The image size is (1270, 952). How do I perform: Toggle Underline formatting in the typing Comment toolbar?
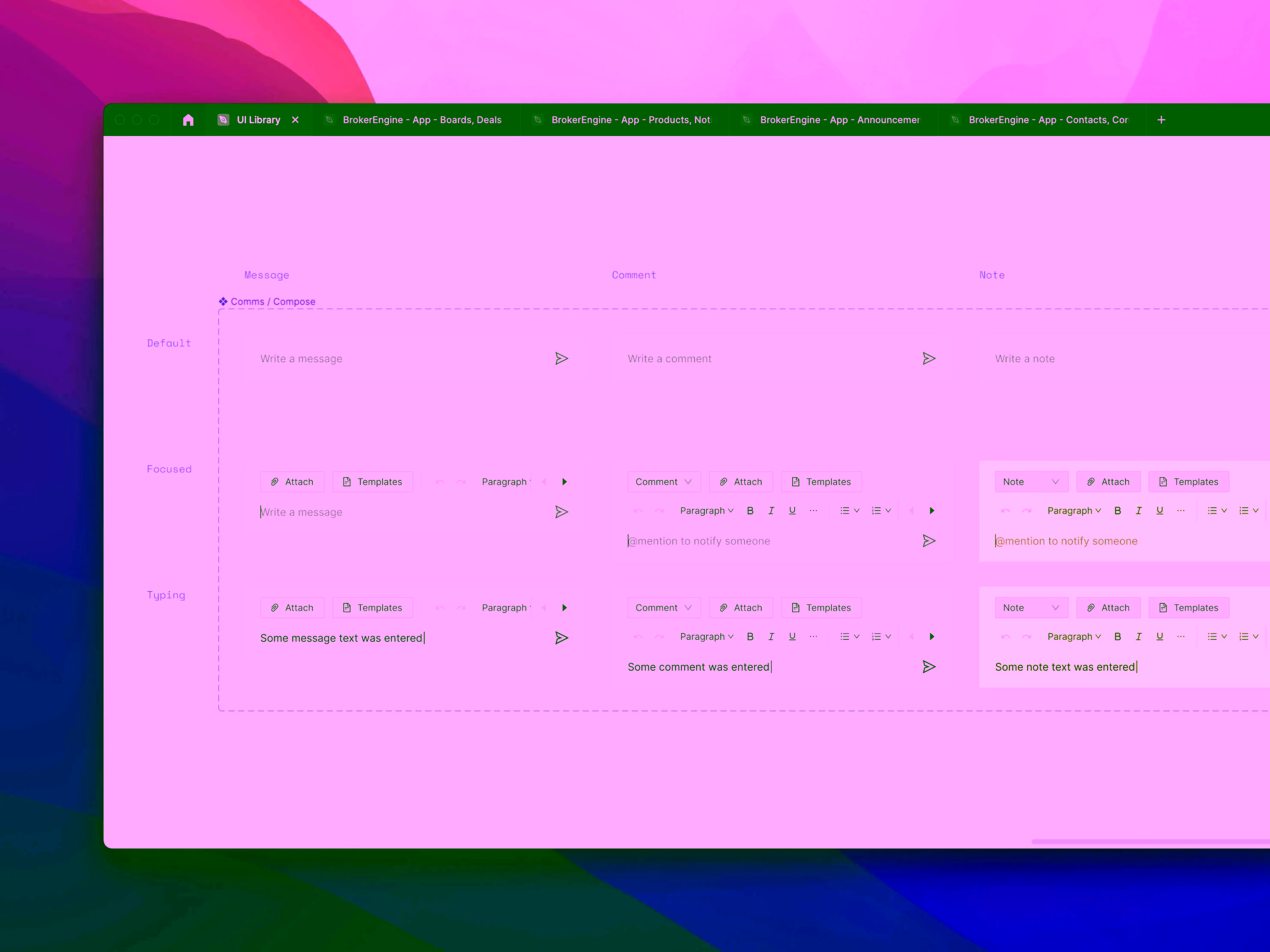click(792, 636)
